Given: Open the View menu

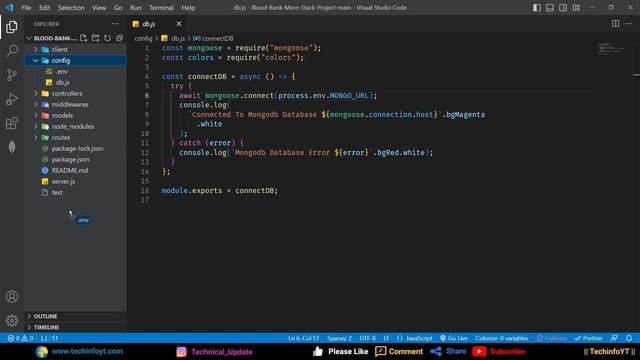Looking at the screenshot, I should pyautogui.click(x=99, y=8).
